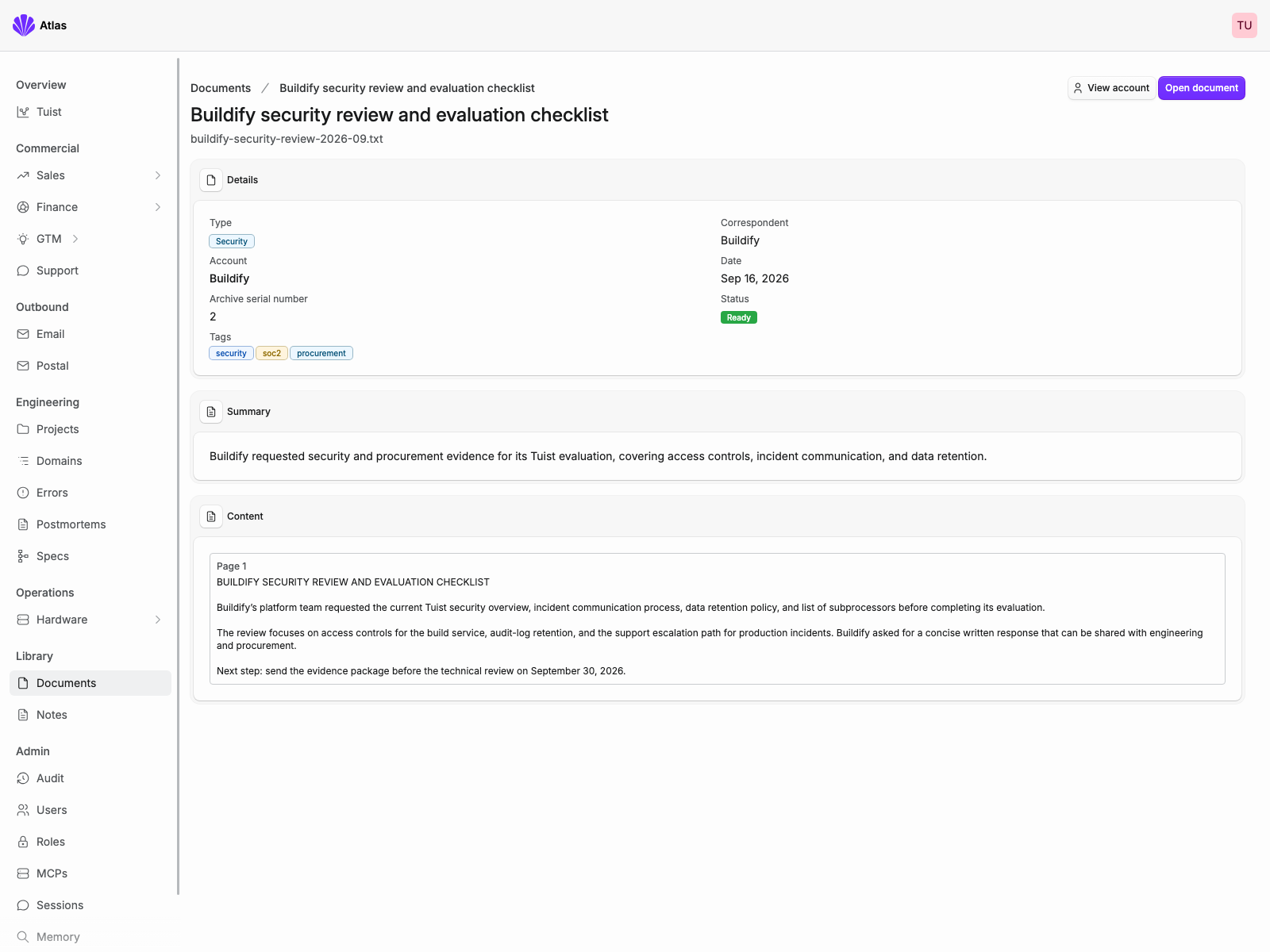Click the Hardware server icon

pyautogui.click(x=23, y=620)
